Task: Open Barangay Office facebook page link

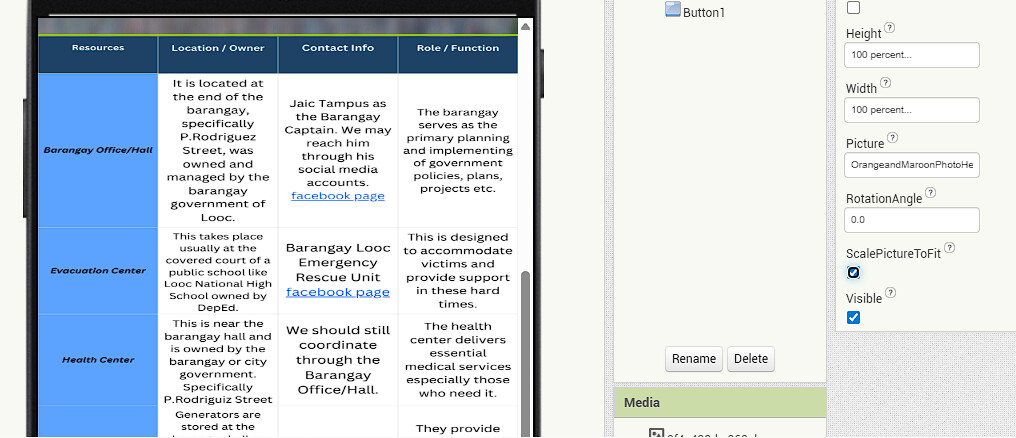Action: click(x=338, y=196)
